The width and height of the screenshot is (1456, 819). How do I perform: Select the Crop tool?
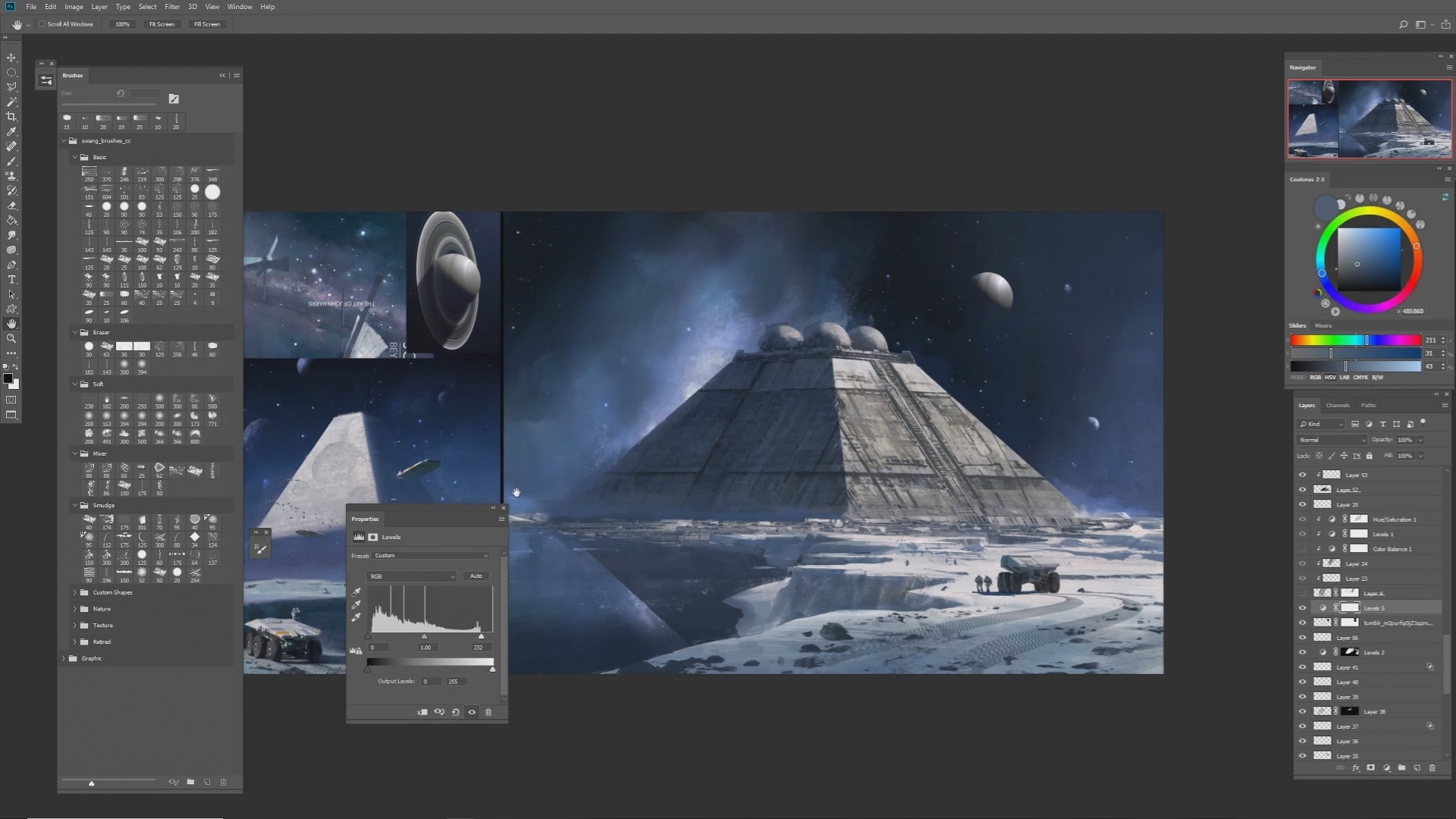11,117
